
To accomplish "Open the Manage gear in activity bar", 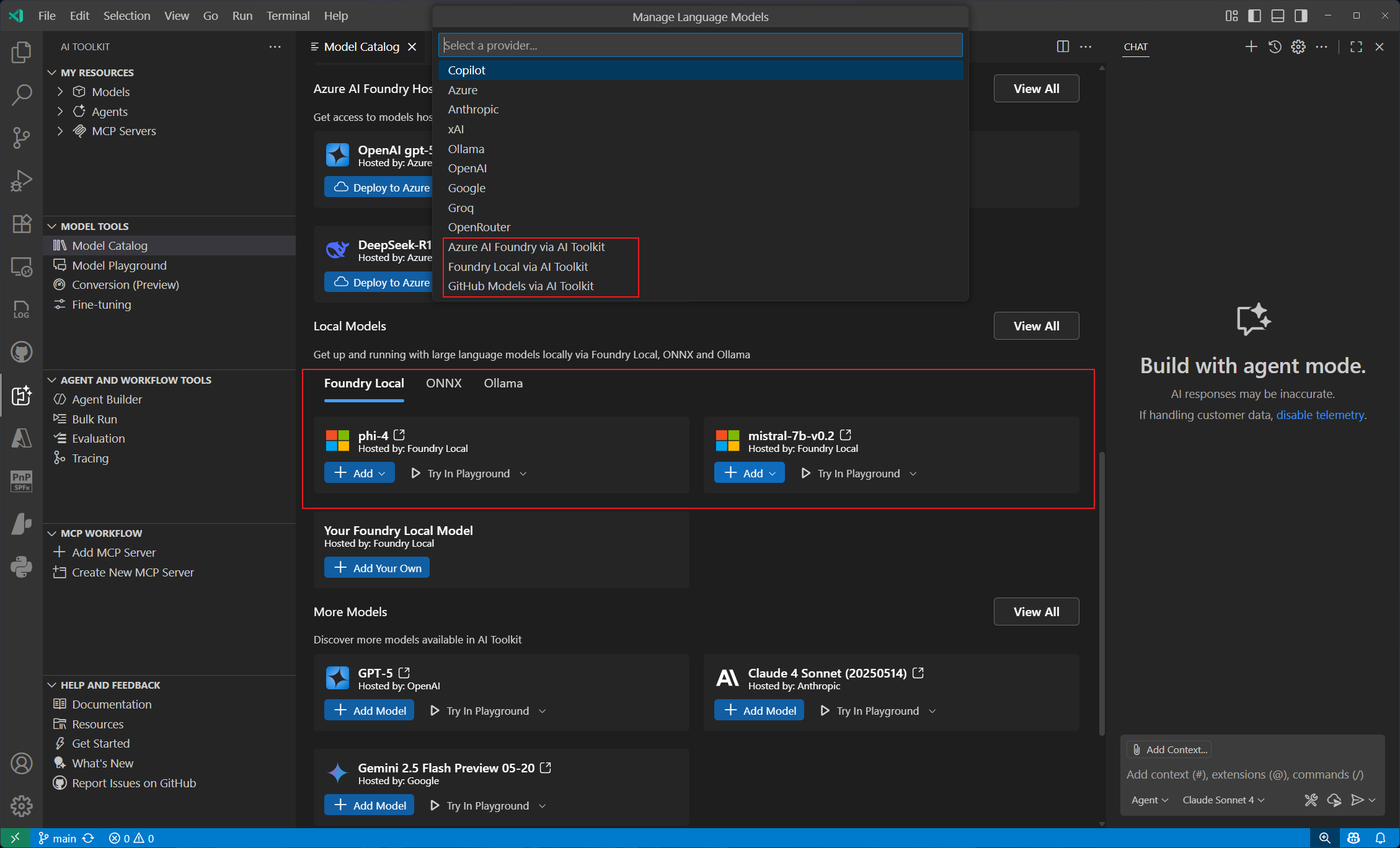I will pyautogui.click(x=22, y=806).
